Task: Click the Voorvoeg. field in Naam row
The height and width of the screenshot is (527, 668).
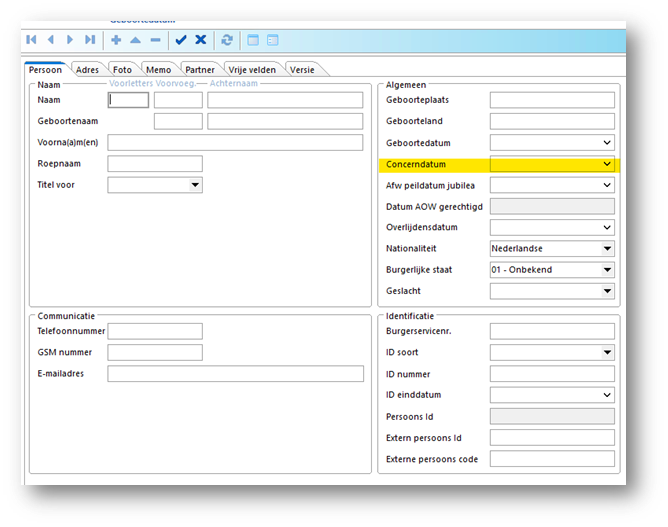Action: click(x=178, y=100)
